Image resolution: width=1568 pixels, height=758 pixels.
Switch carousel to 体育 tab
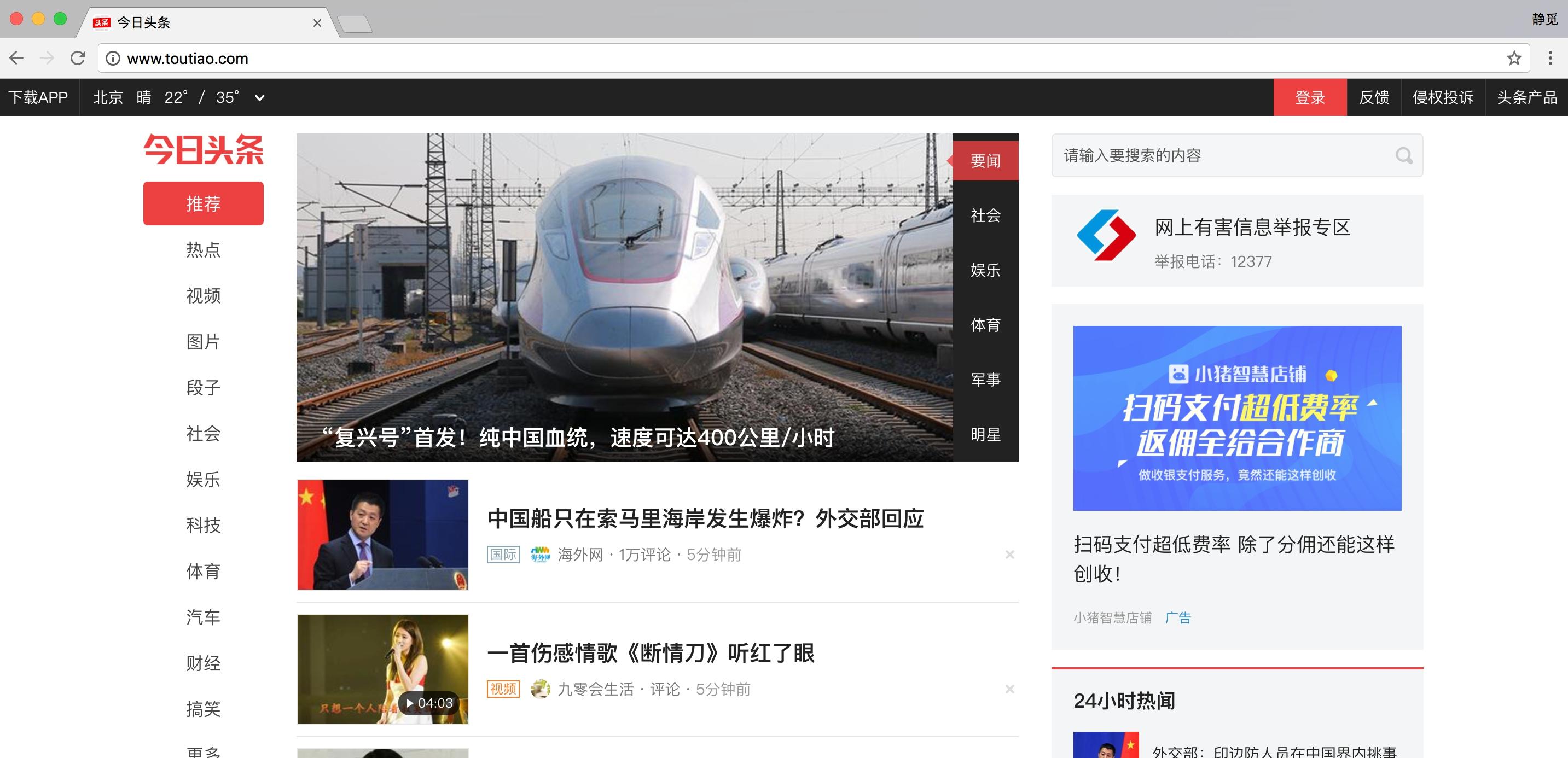(x=985, y=325)
